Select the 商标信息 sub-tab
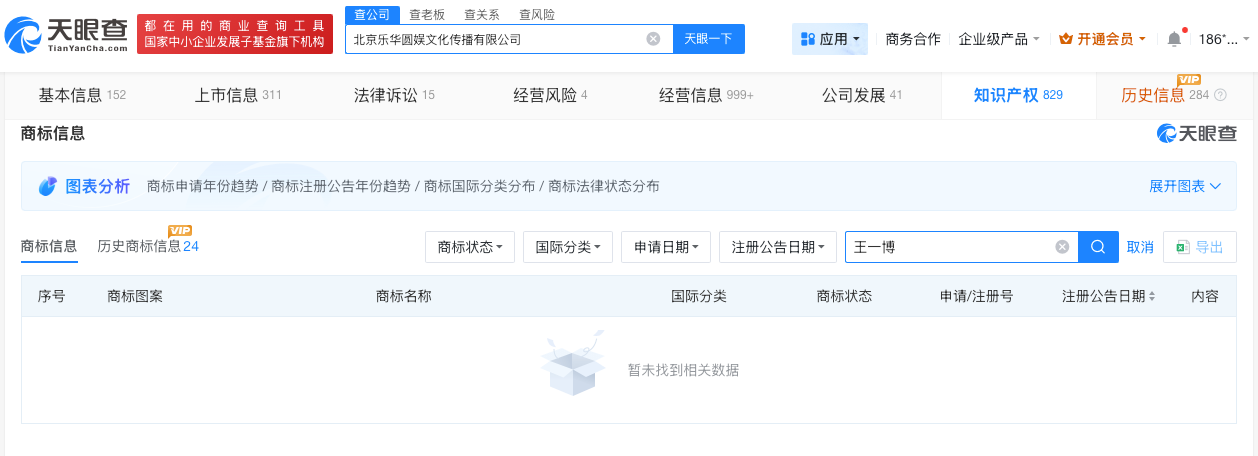Viewport: 1258px width, 456px height. 49,246
